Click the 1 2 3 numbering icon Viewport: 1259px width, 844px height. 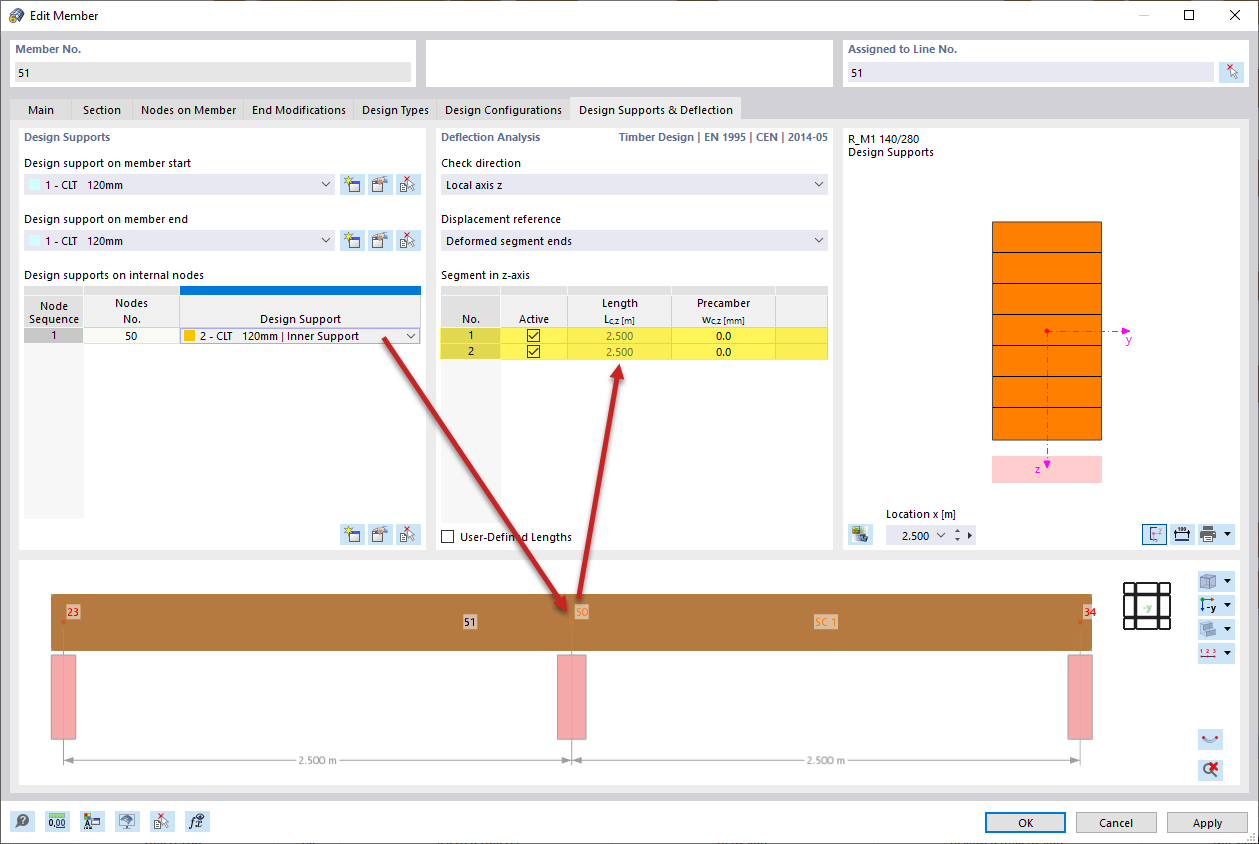[1208, 654]
